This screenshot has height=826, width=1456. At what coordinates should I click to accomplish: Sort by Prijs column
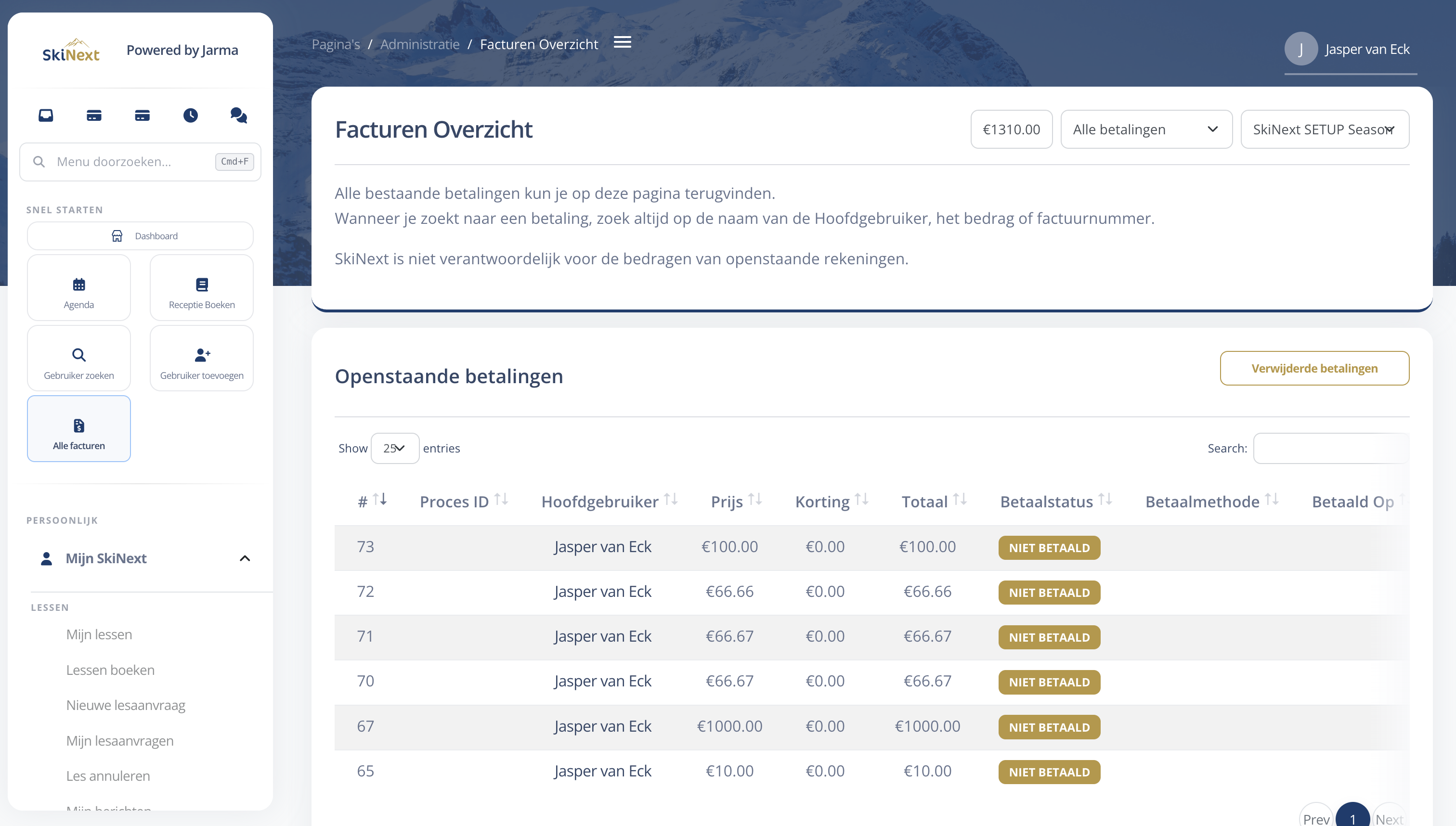736,501
